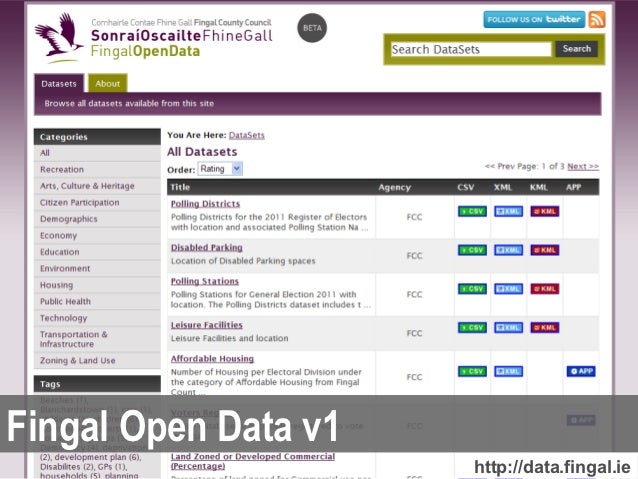
Task: Download KML for Polling Stations
Action: point(545,289)
